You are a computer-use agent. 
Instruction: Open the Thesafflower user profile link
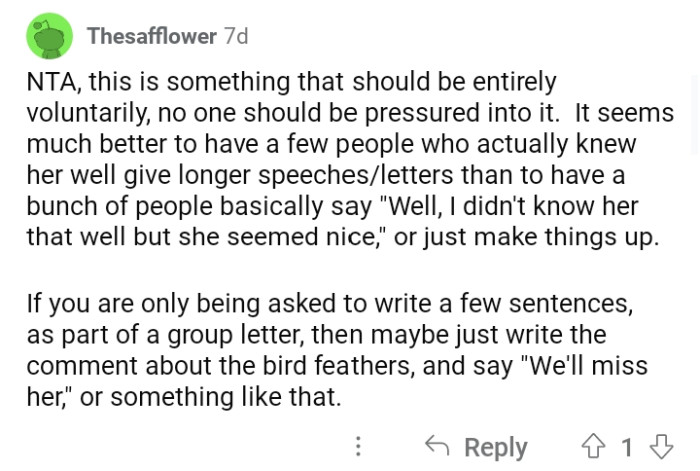[151, 36]
